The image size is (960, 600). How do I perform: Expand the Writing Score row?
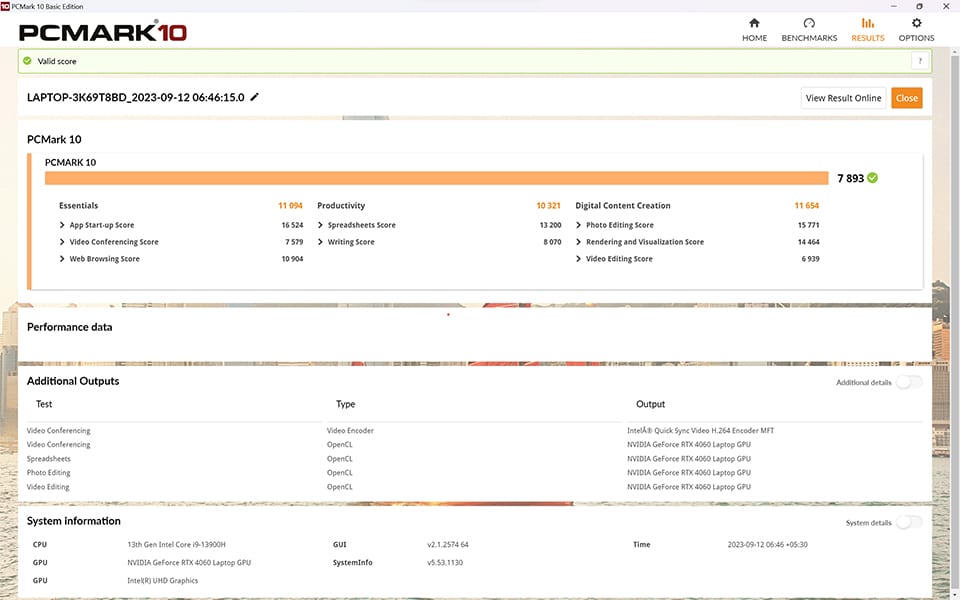321,242
